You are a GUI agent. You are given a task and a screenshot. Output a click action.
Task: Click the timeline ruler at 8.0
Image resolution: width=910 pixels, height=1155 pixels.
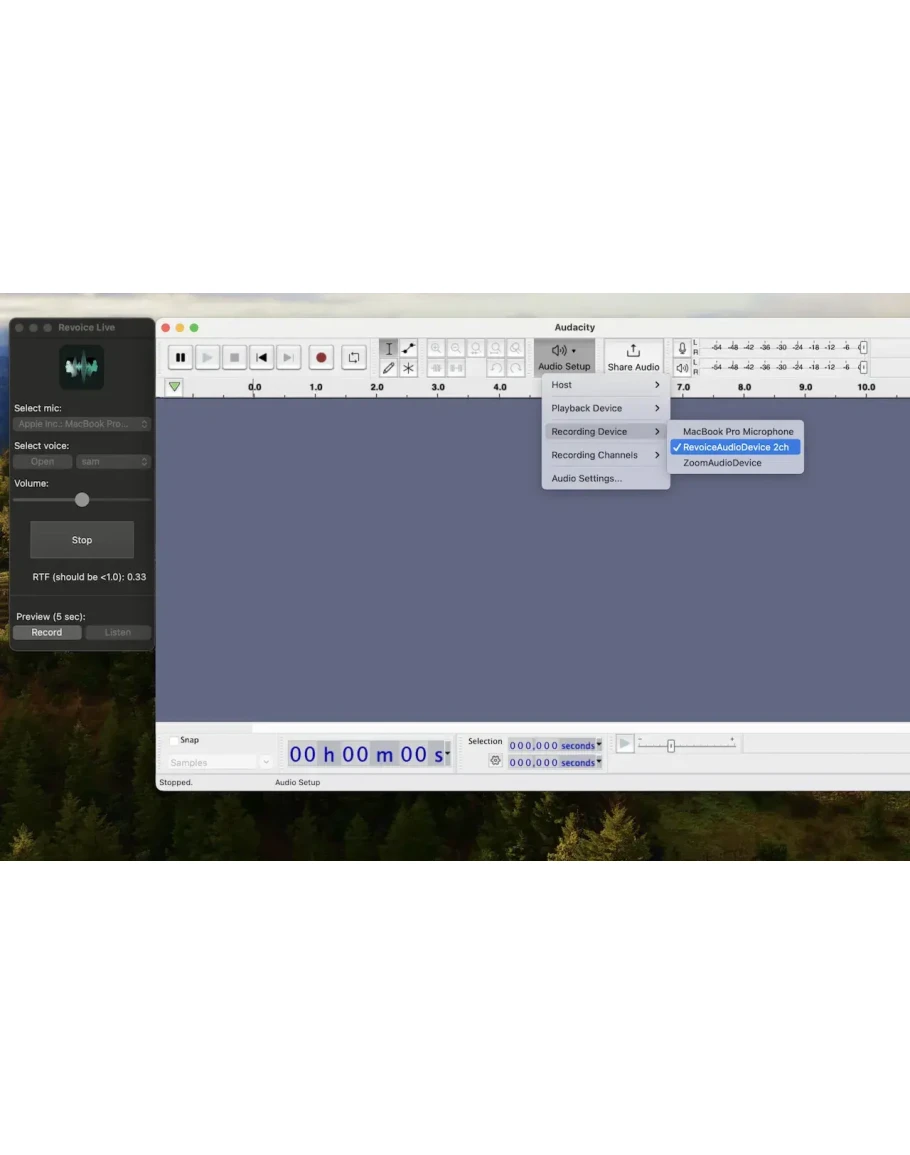(744, 387)
